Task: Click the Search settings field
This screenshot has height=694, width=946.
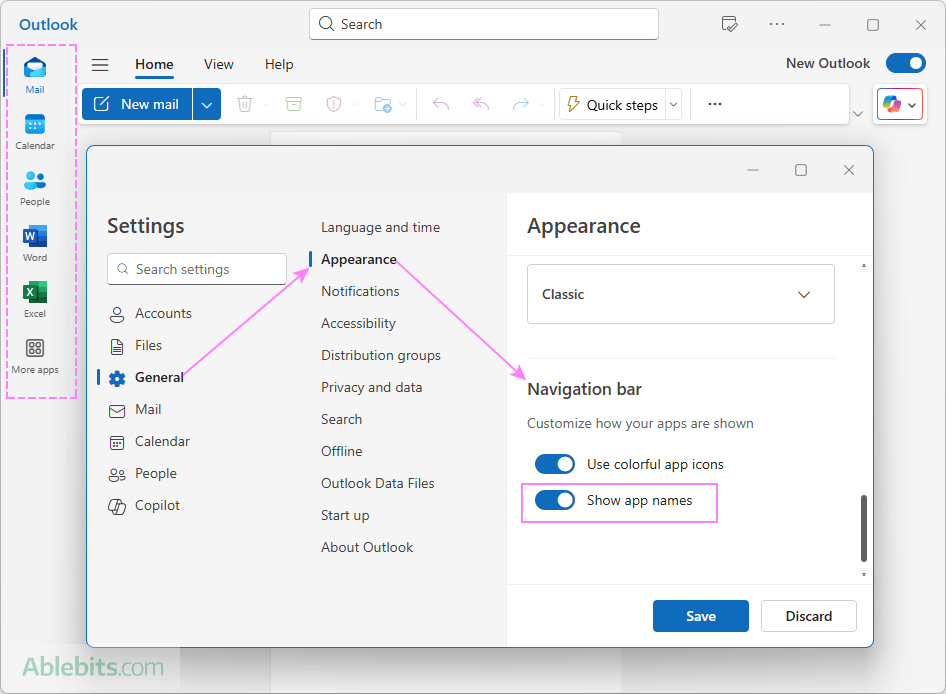Action: coord(197,269)
